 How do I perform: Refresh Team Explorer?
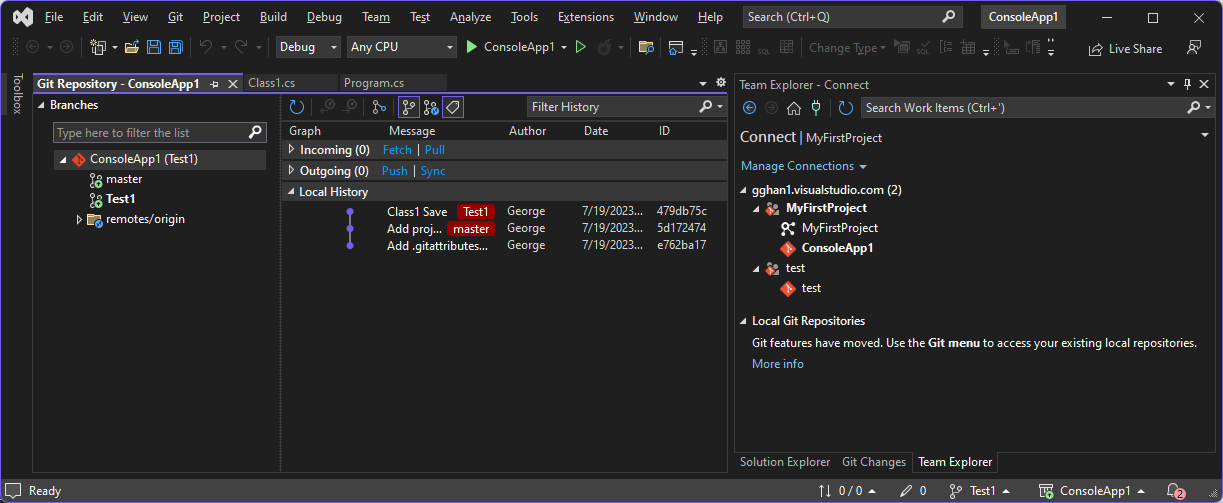pyautogui.click(x=846, y=107)
